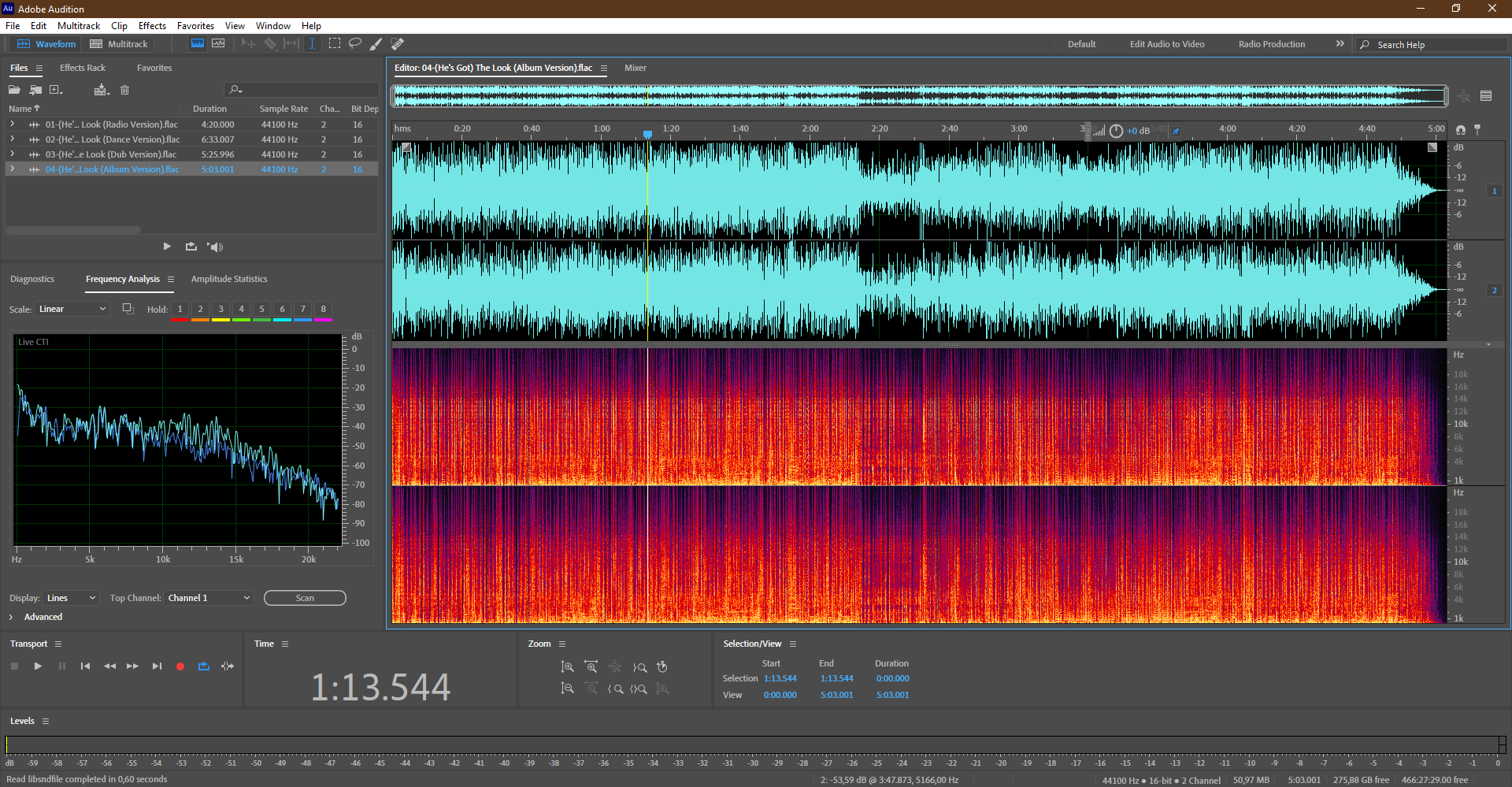Image resolution: width=1512 pixels, height=787 pixels.
Task: Start recording with red Record button
Action: click(180, 666)
